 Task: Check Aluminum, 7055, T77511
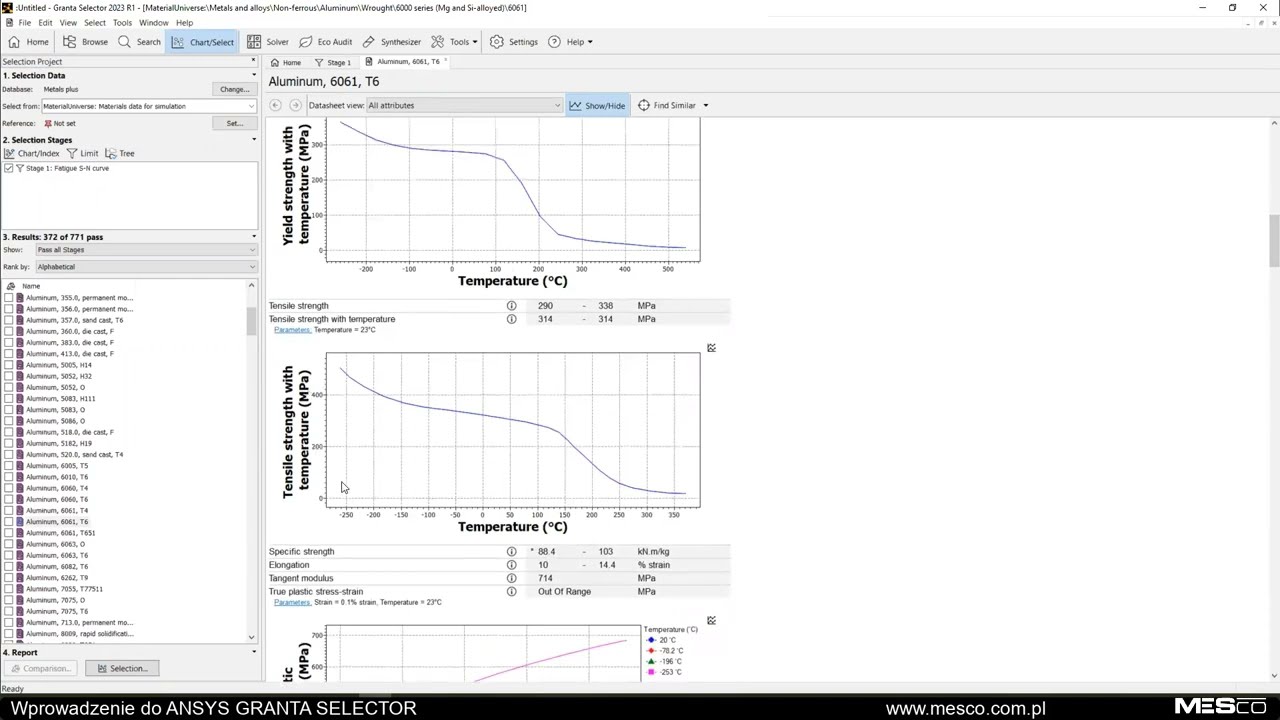click(x=9, y=589)
